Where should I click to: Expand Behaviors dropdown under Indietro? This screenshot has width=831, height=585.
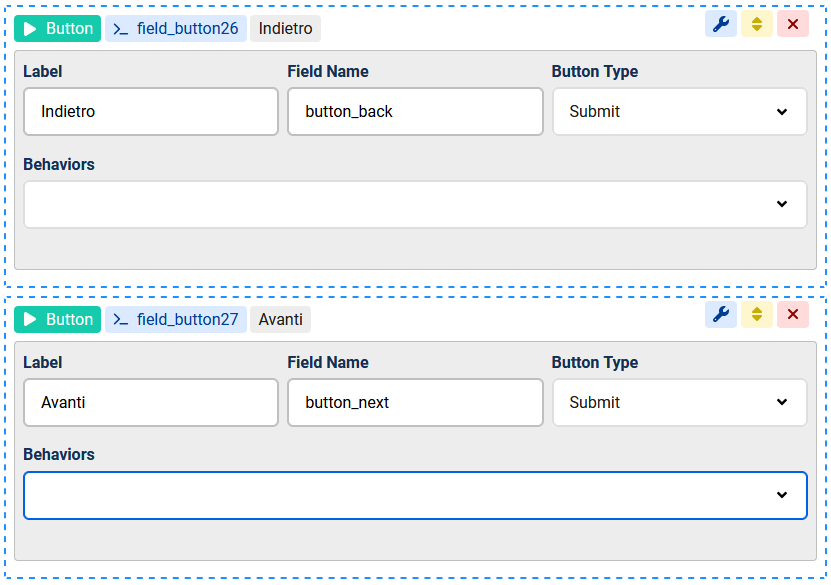pos(416,205)
